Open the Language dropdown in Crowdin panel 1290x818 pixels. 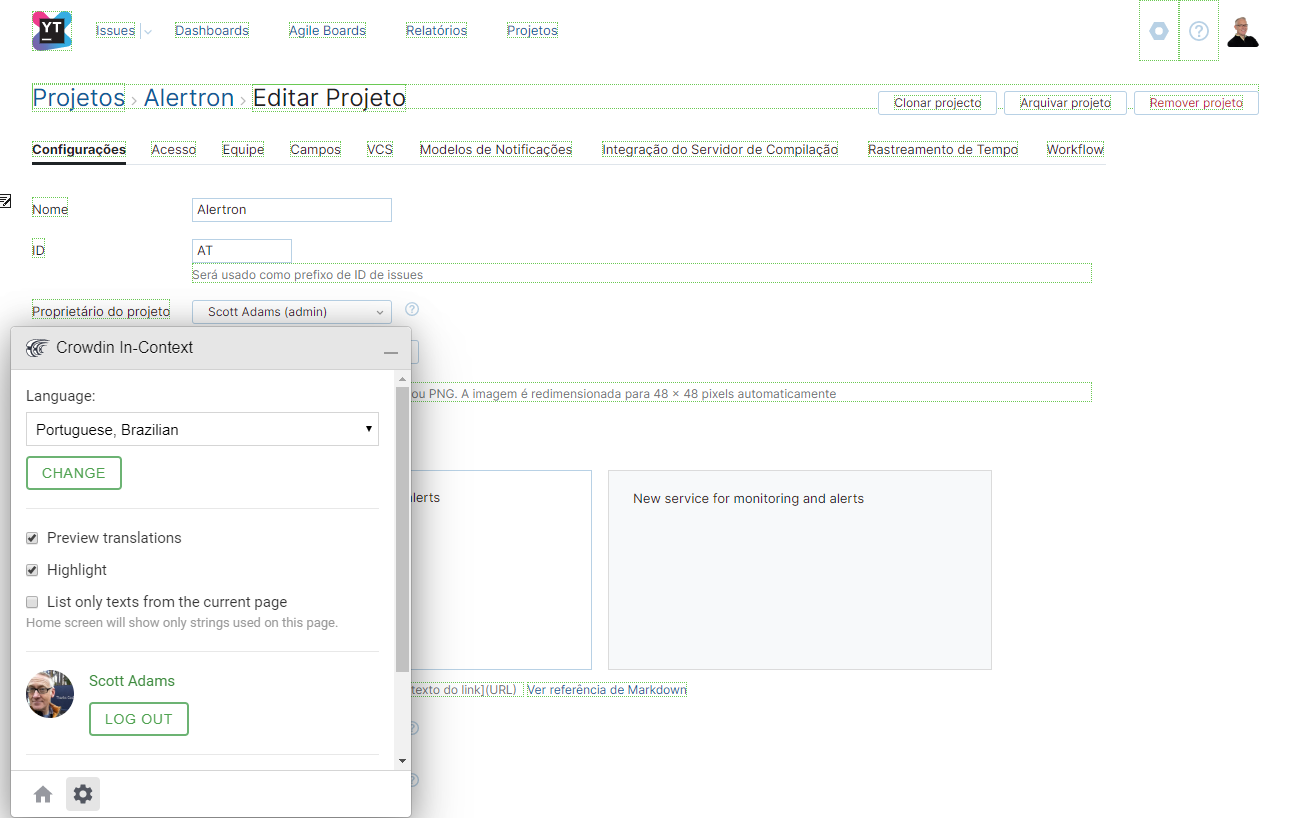[x=202, y=428]
